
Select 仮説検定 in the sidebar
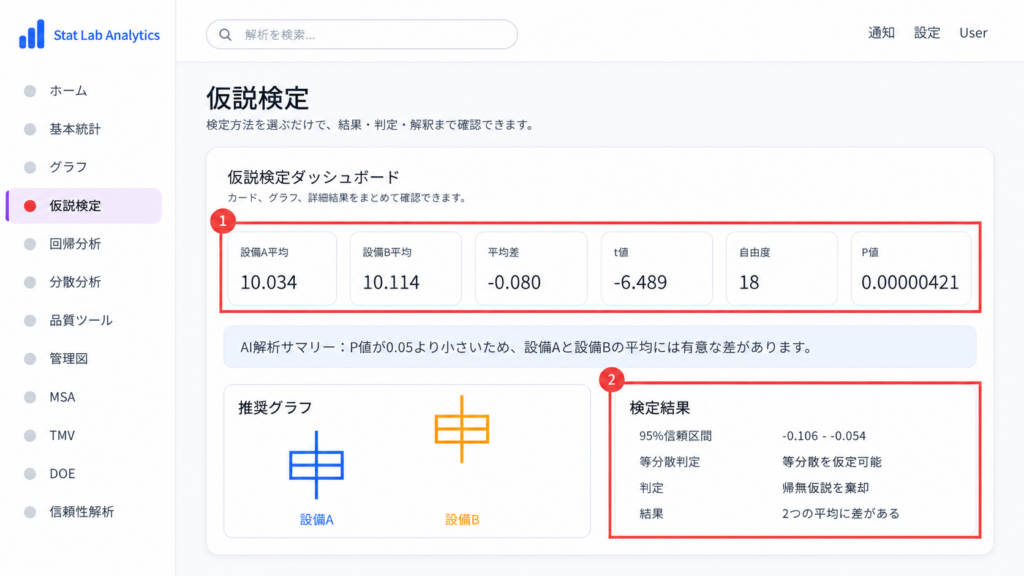(x=84, y=206)
